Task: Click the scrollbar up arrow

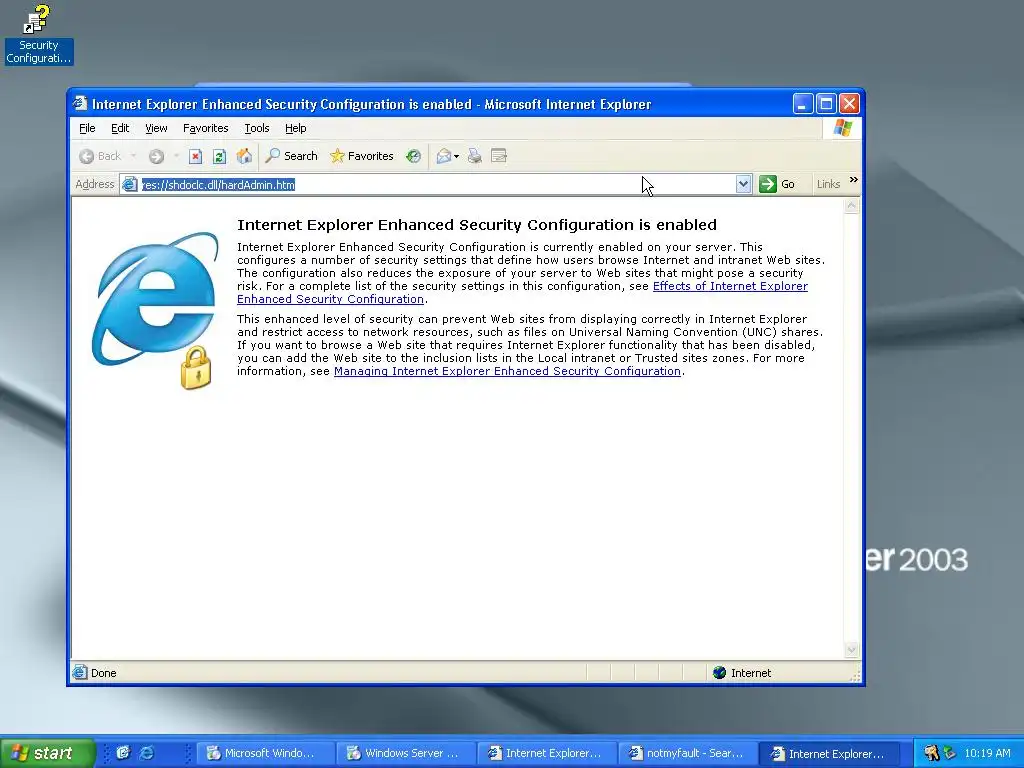Action: tap(851, 206)
